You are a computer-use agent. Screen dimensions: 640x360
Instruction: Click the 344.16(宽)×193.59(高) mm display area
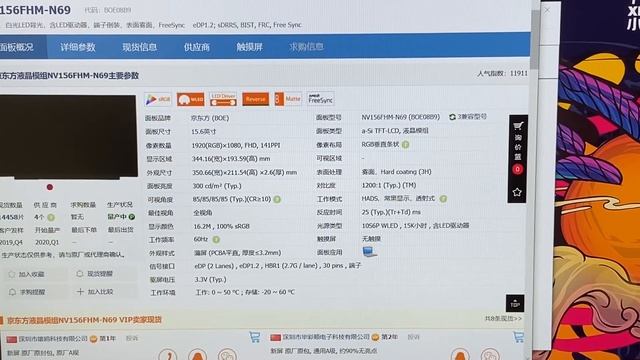[231, 159]
